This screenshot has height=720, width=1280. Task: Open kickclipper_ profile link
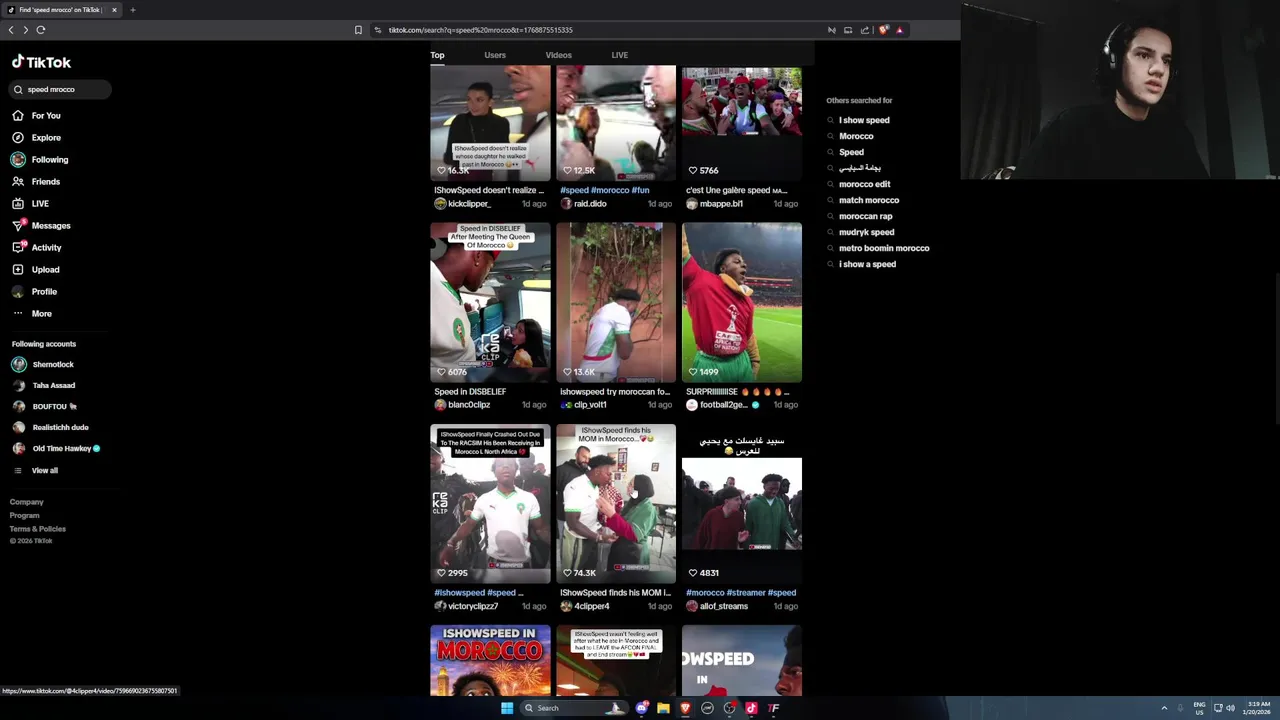click(x=463, y=204)
